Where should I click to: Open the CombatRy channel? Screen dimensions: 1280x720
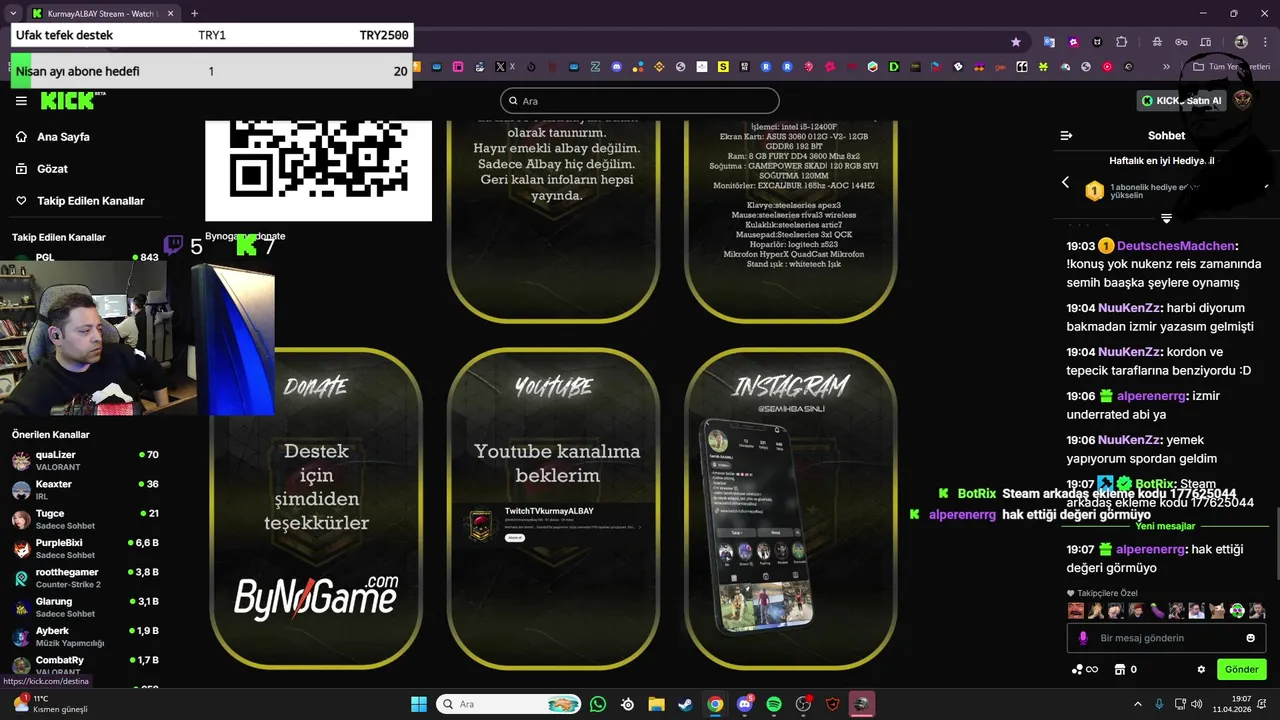(x=85, y=665)
